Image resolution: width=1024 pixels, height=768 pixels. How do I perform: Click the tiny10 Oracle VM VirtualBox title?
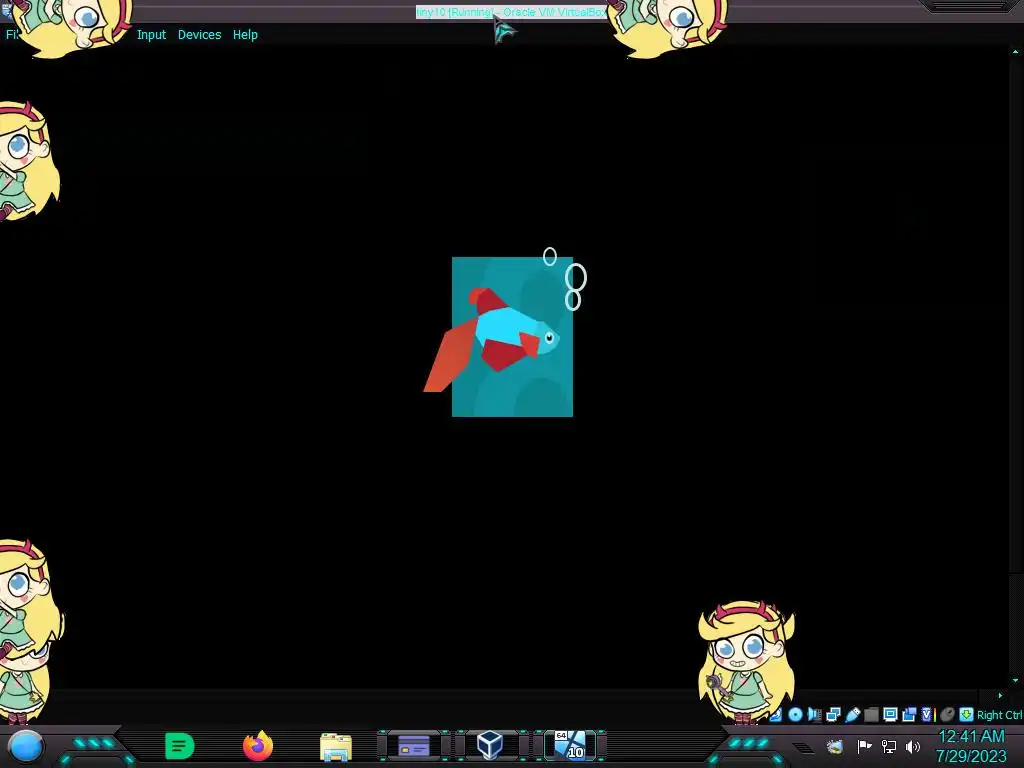coord(511,12)
